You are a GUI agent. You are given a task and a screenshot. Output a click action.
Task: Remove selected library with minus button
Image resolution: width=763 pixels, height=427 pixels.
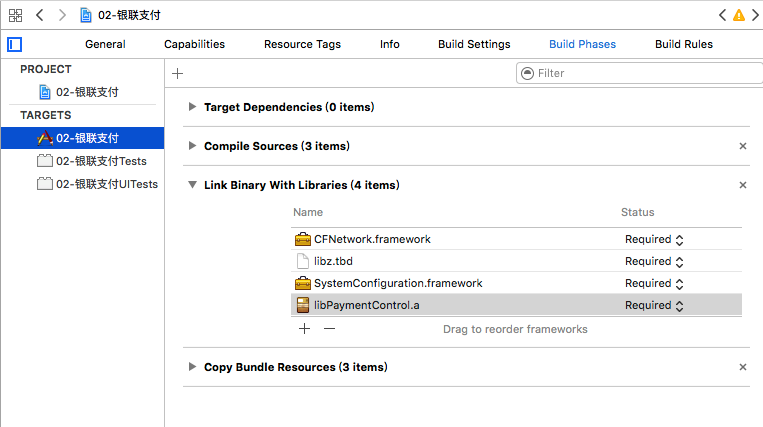[x=329, y=329]
